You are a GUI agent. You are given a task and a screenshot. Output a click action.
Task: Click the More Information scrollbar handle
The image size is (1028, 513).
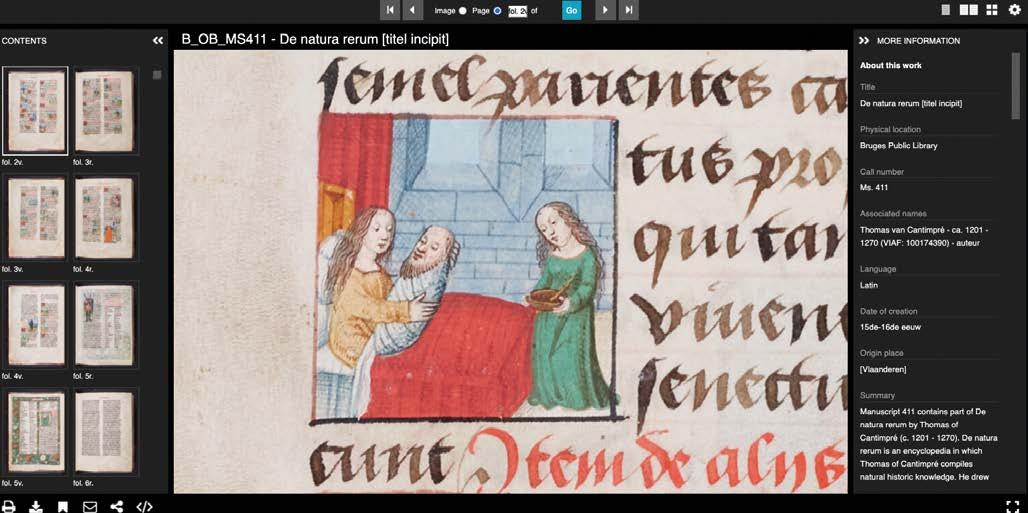click(1016, 86)
